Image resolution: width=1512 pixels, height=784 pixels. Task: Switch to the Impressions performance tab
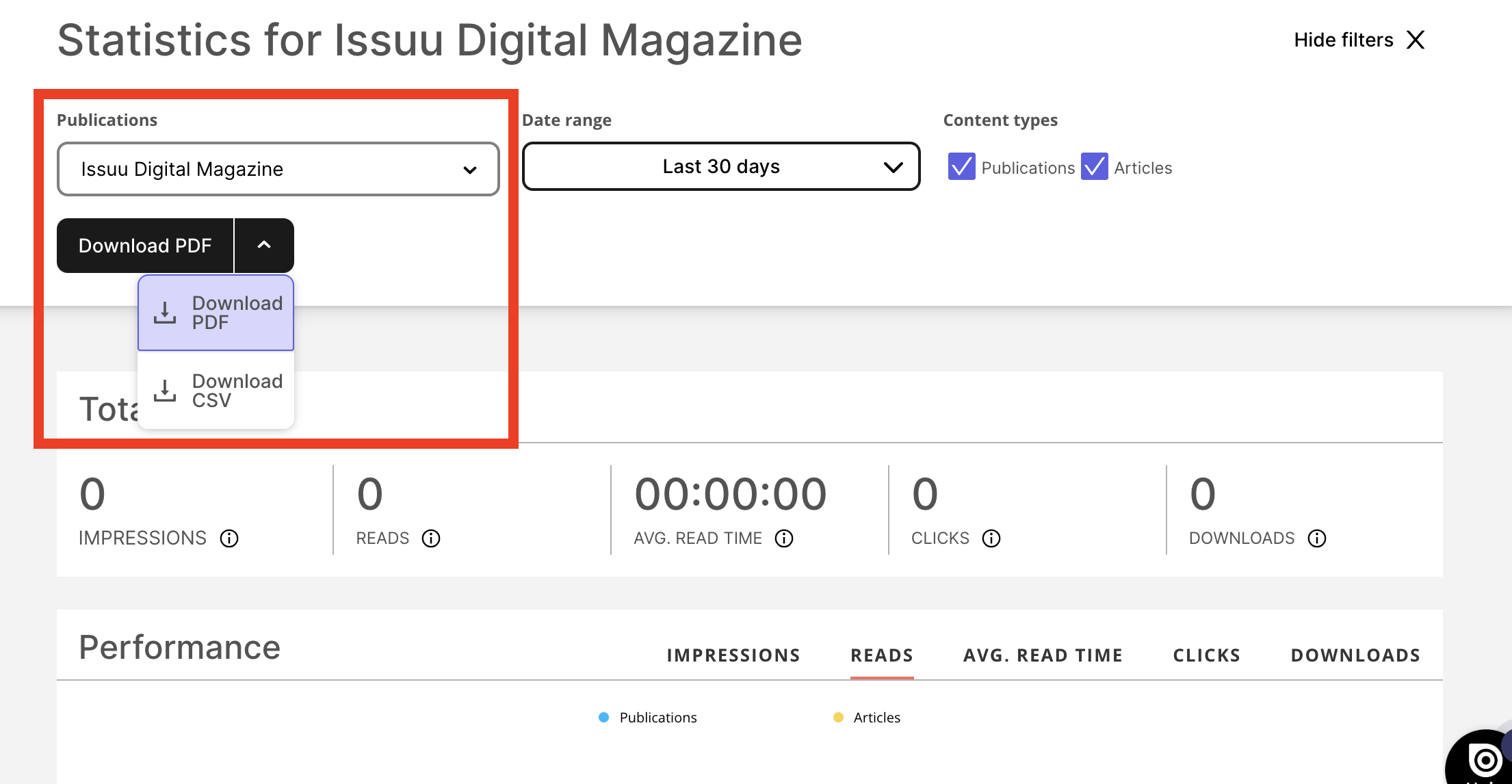tap(733, 655)
